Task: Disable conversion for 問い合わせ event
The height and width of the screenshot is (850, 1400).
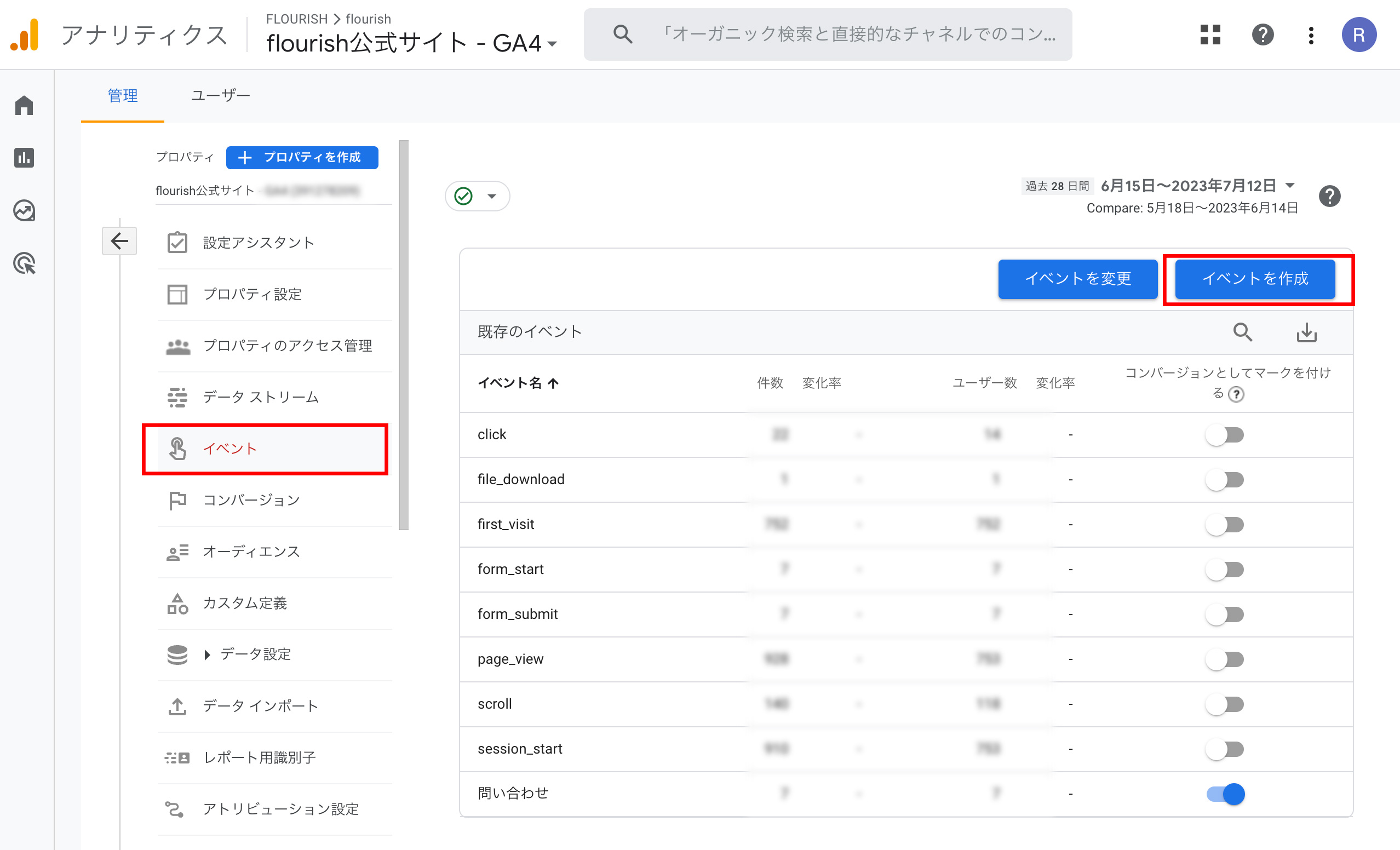Action: [x=1225, y=794]
